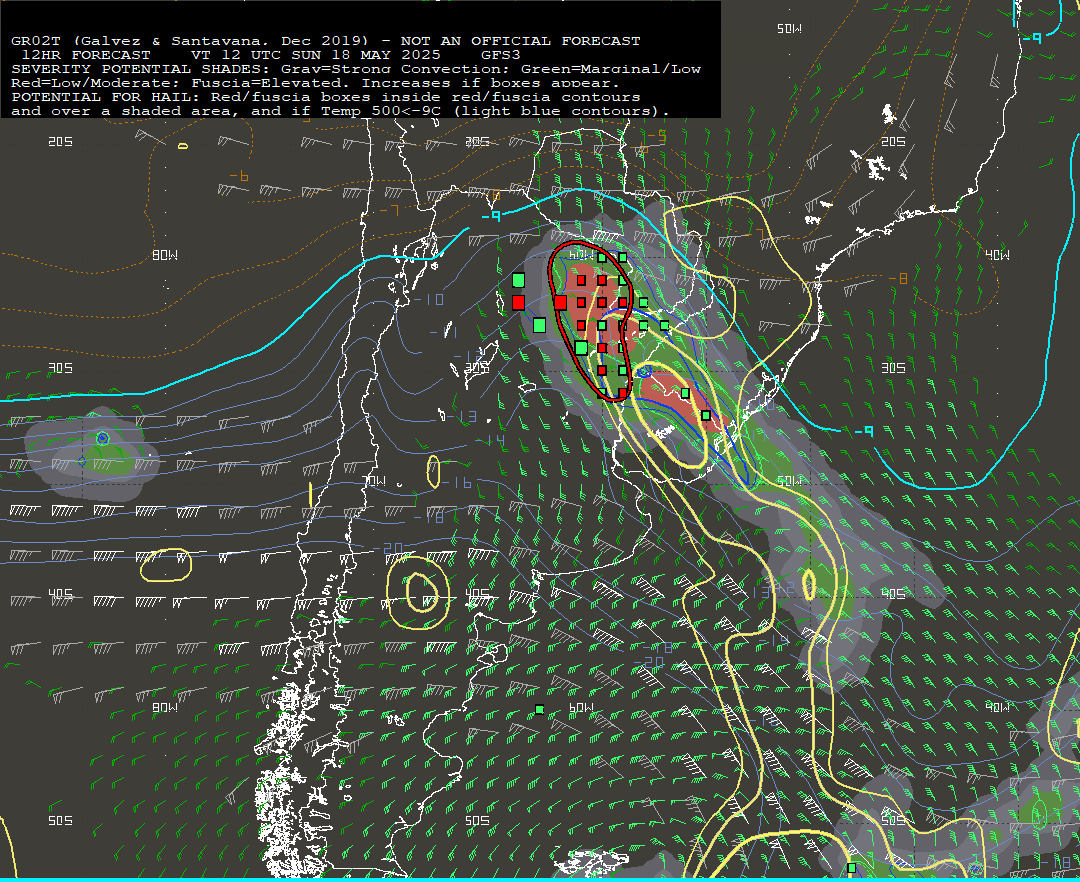Click the orange '-6' contour label

tap(238, 177)
